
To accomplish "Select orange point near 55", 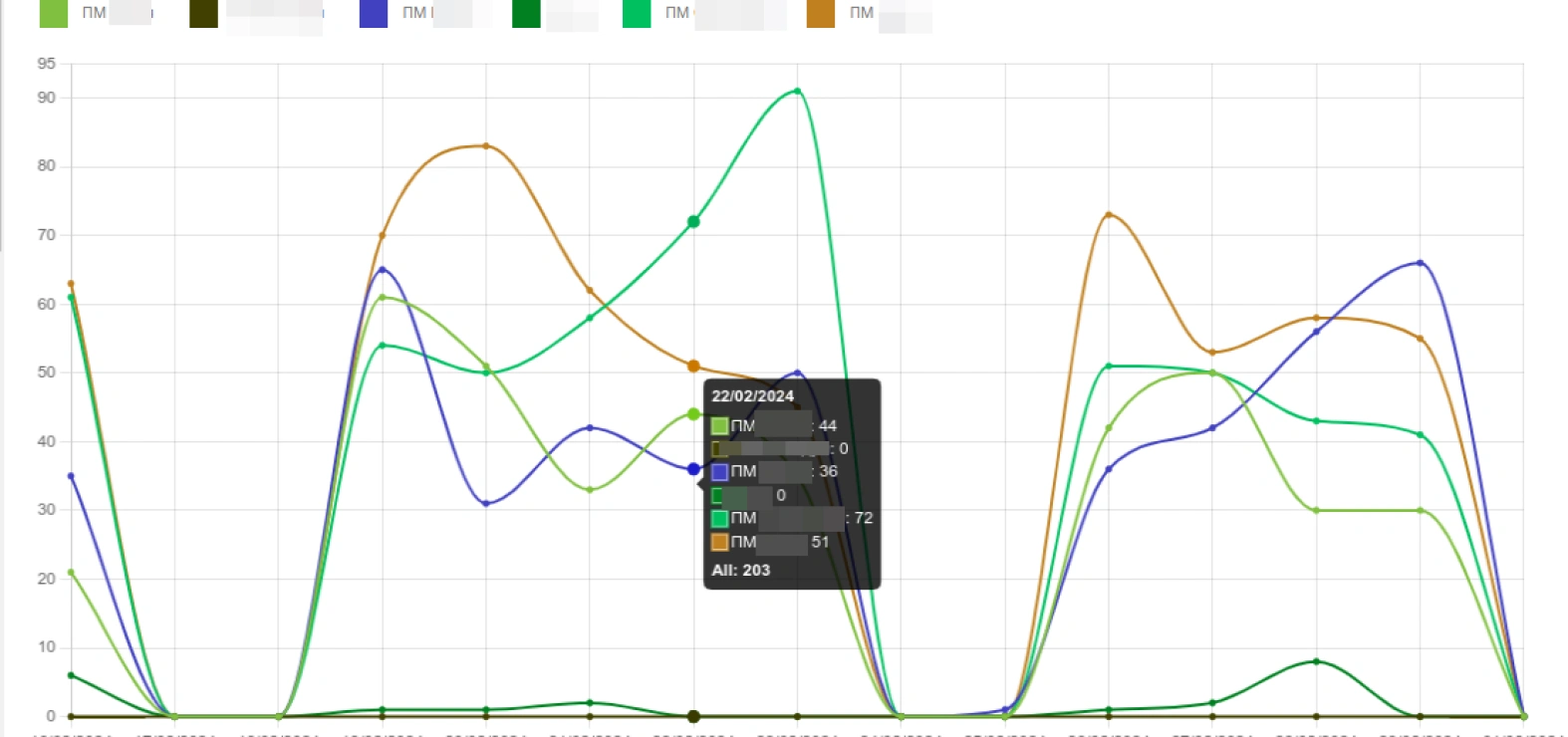I will (1420, 339).
